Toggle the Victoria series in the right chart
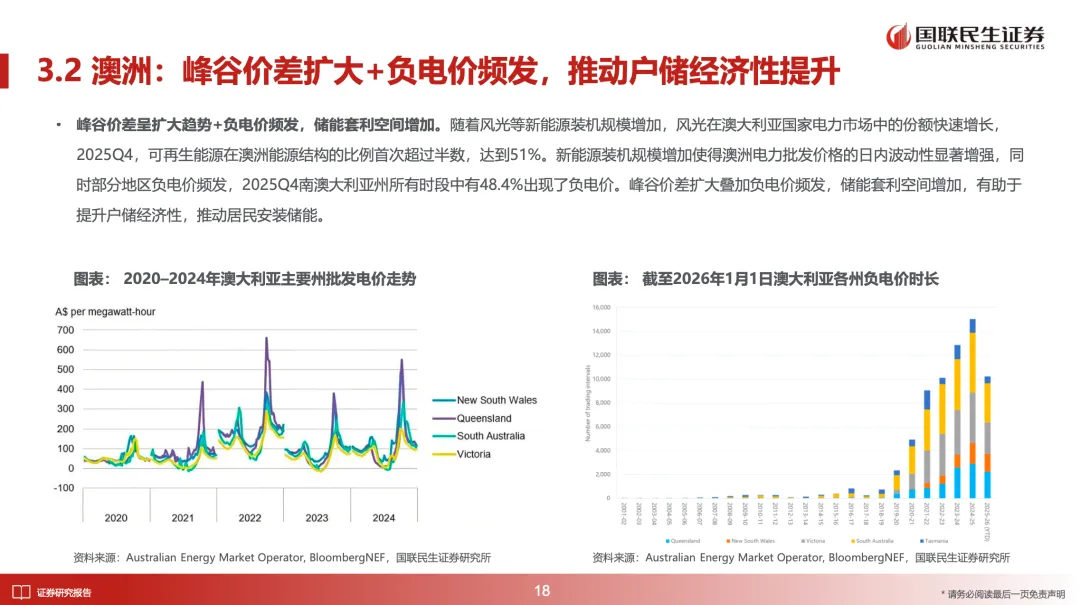The width and height of the screenshot is (1080, 605). (x=802, y=541)
